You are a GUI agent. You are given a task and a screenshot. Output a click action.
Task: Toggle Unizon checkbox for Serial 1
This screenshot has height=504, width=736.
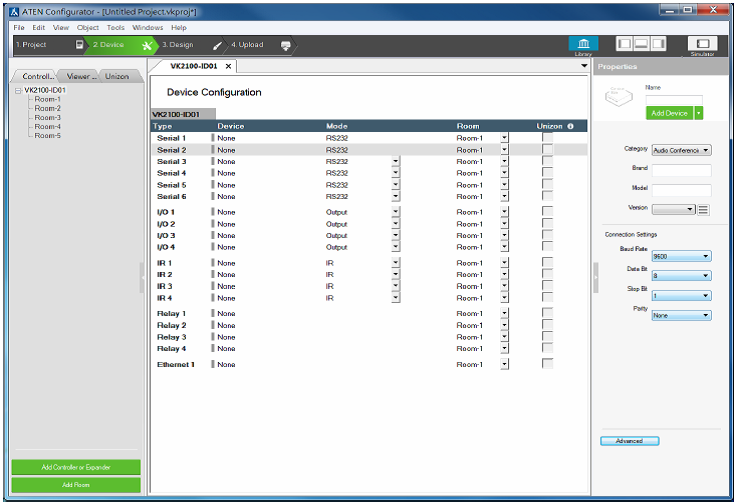(547, 137)
